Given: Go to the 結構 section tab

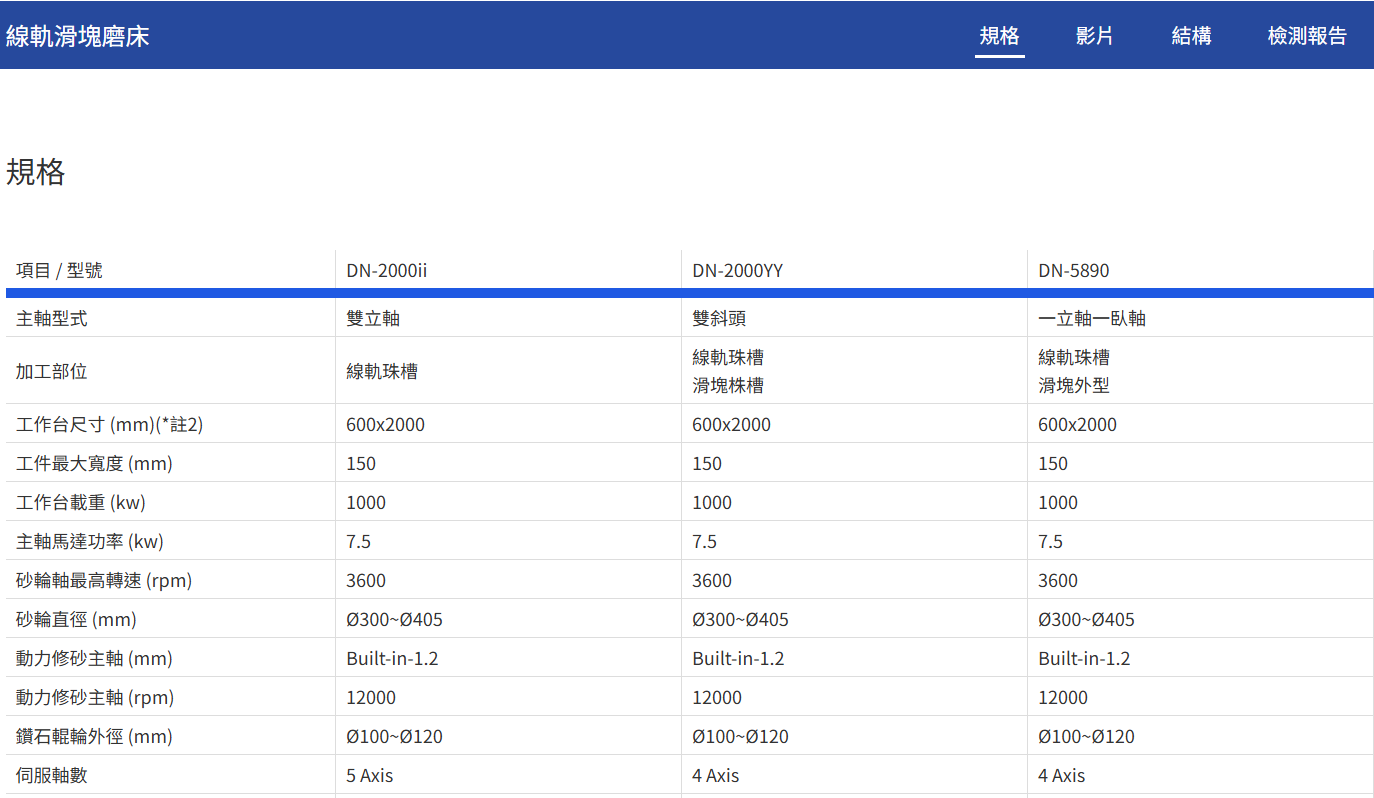Looking at the screenshot, I should pos(1191,36).
